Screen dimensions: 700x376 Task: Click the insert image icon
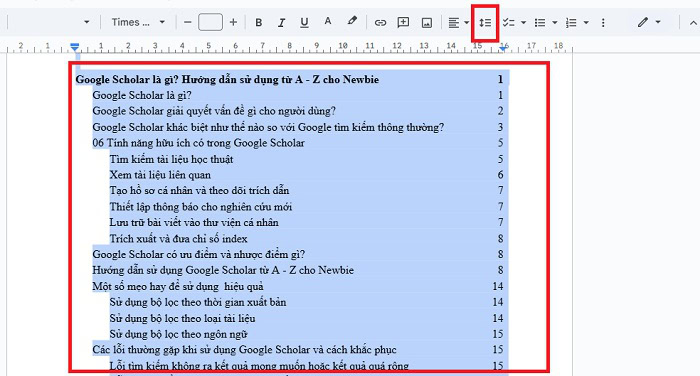click(427, 22)
